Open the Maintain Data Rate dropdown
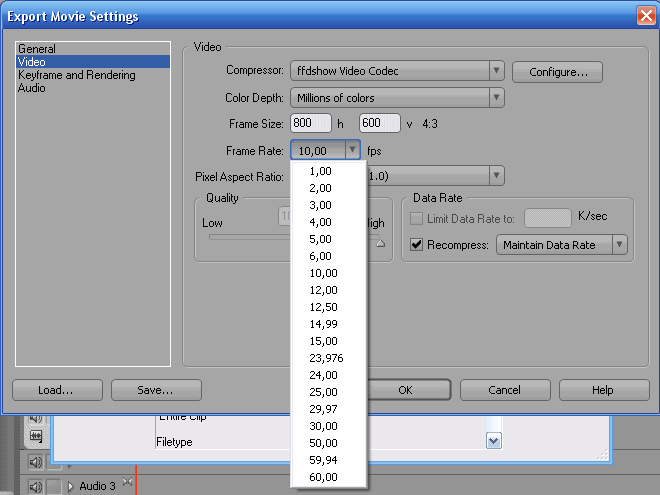 click(620, 245)
